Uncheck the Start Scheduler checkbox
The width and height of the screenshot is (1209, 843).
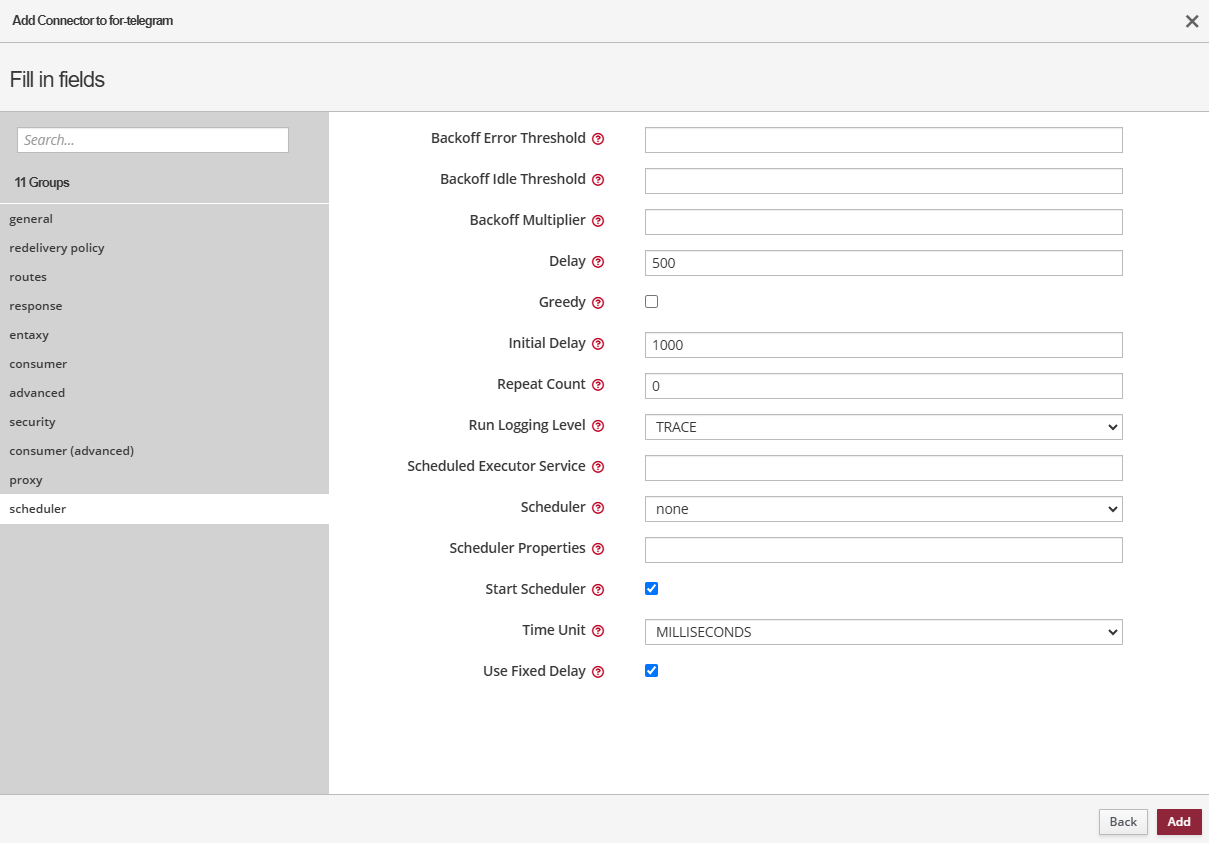tap(652, 588)
